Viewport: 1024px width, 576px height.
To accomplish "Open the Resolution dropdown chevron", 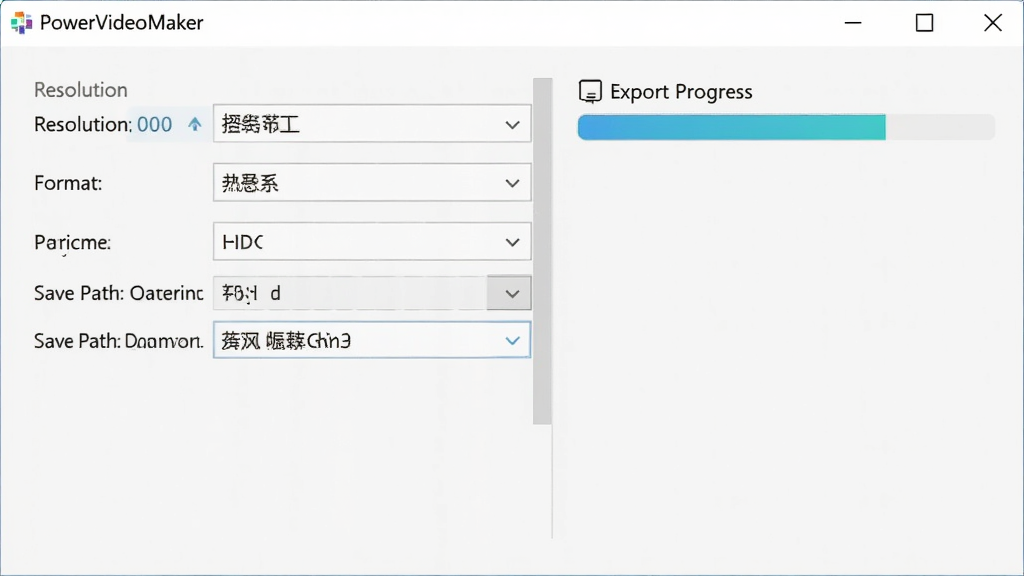I will (512, 124).
